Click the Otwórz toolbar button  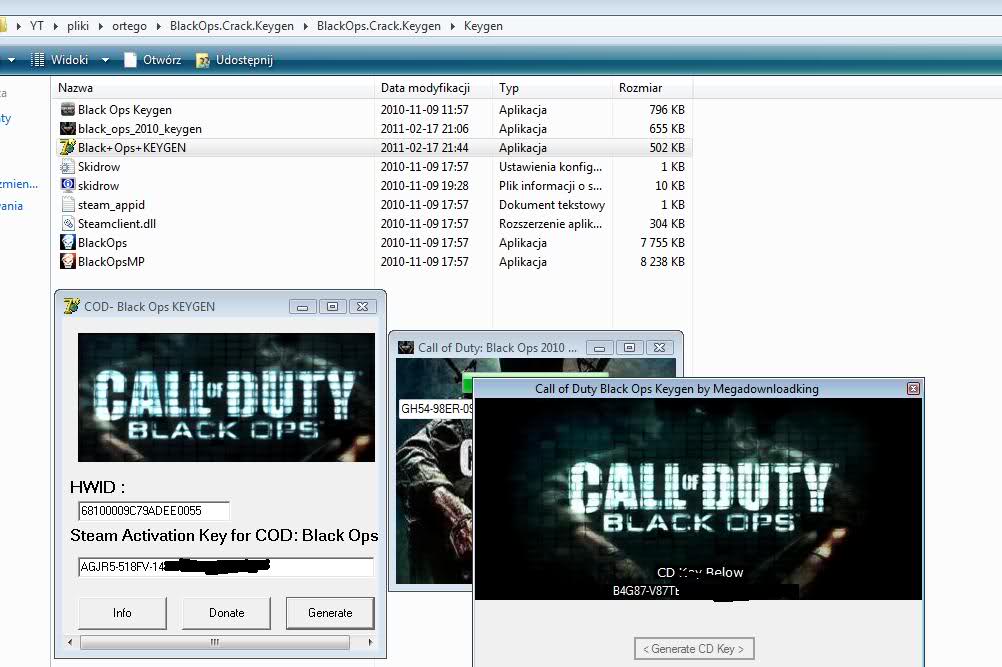[x=152, y=60]
